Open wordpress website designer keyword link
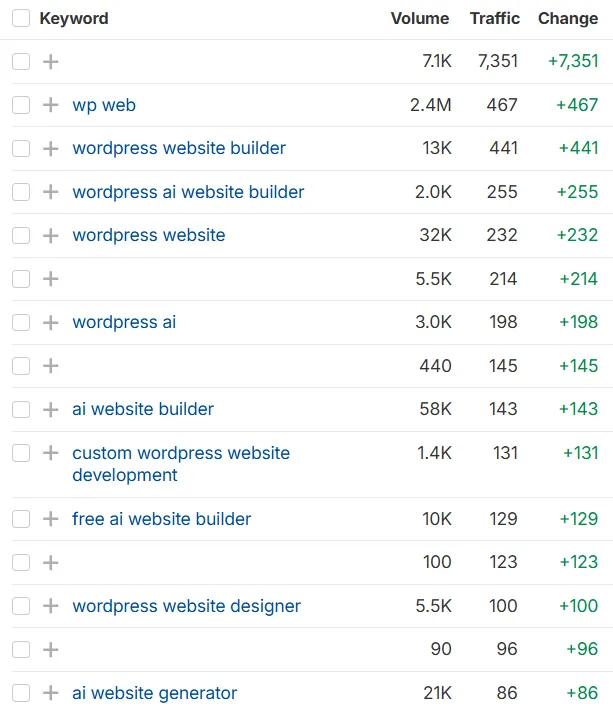Image resolution: width=613 pixels, height=711 pixels. tap(186, 606)
